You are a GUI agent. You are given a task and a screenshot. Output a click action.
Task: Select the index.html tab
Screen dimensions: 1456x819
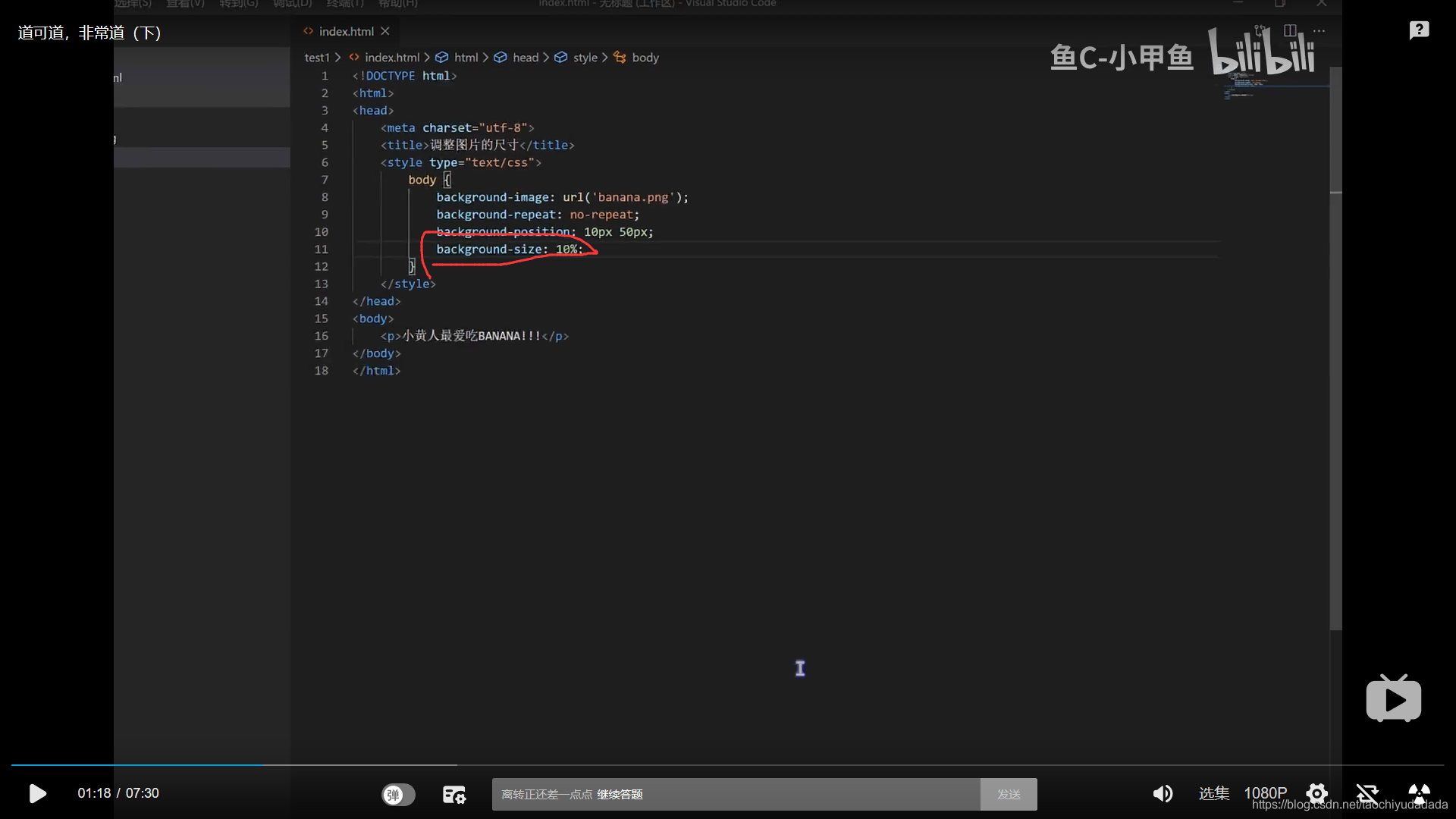345,31
